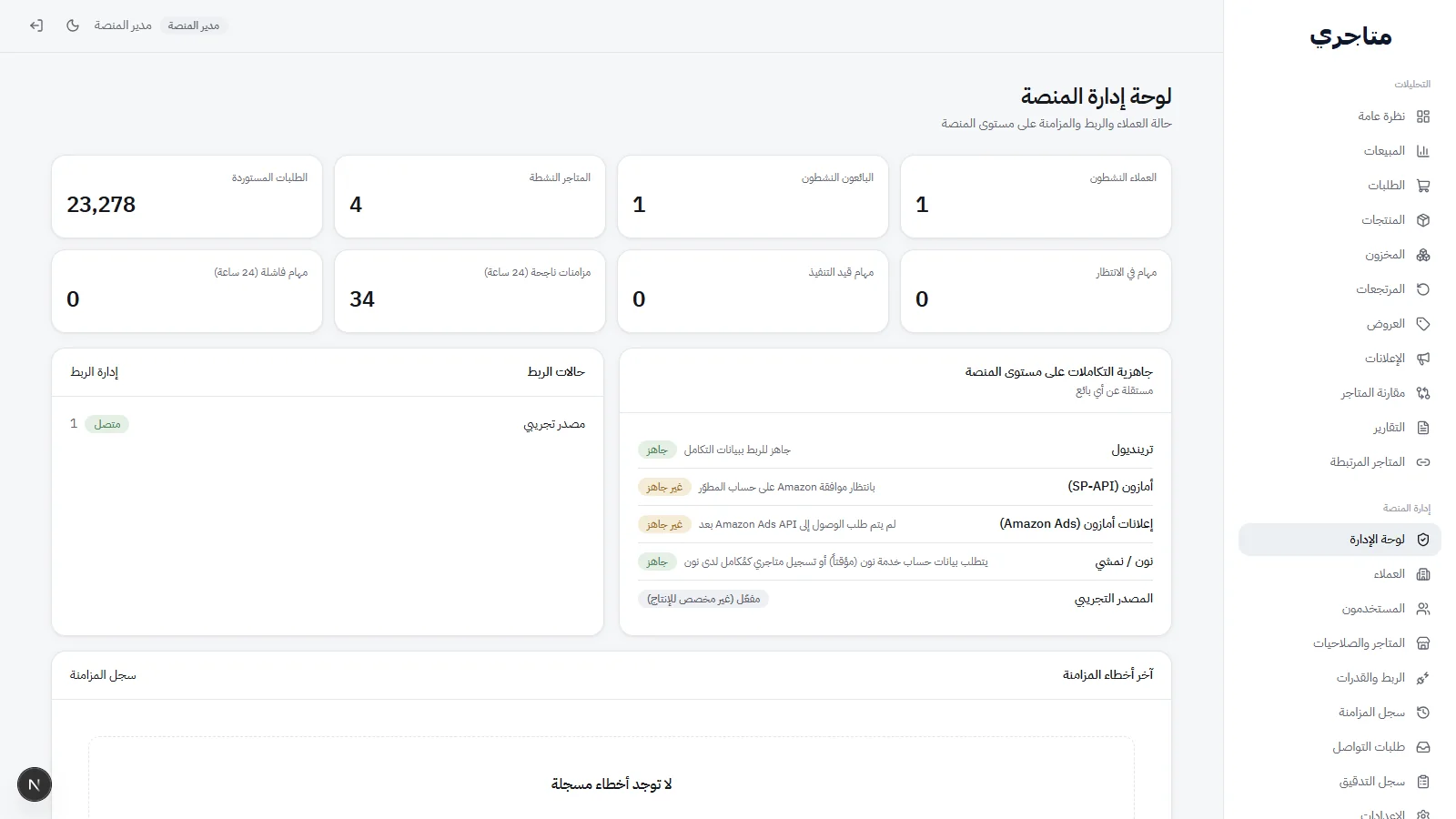The height and width of the screenshot is (819, 1456).
Task: Click the الطلبات المستوردة 23,278 card
Action: tap(187, 197)
